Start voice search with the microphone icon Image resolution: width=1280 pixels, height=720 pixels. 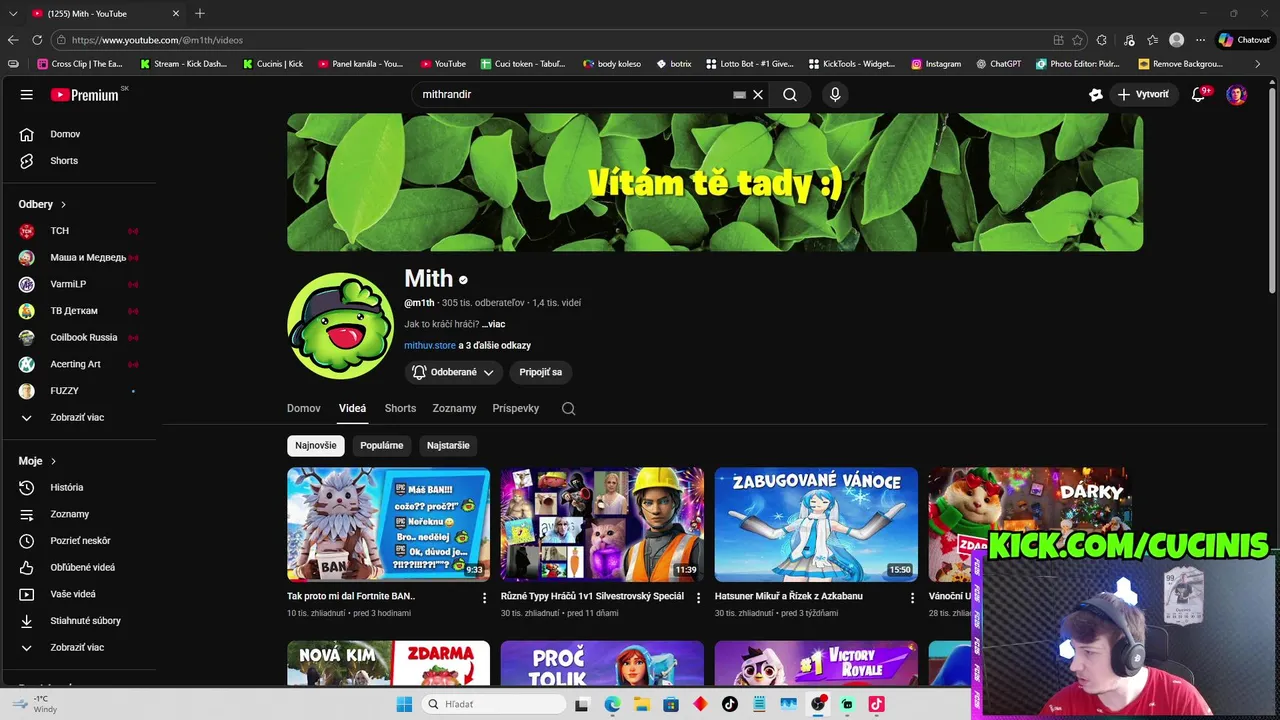coord(835,95)
